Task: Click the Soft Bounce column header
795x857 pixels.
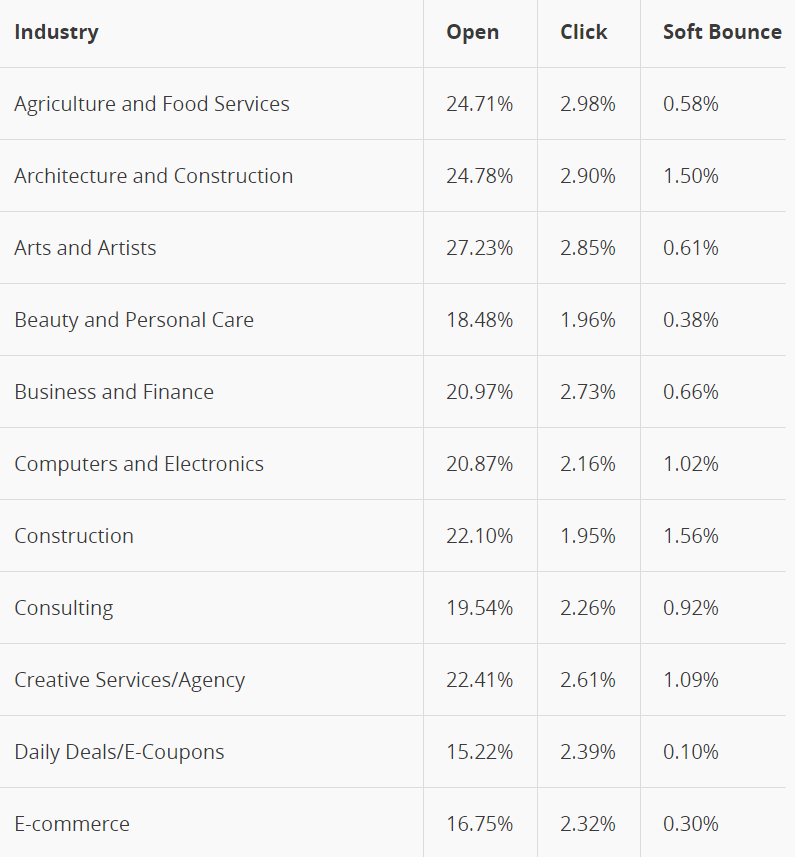Action: pos(722,32)
